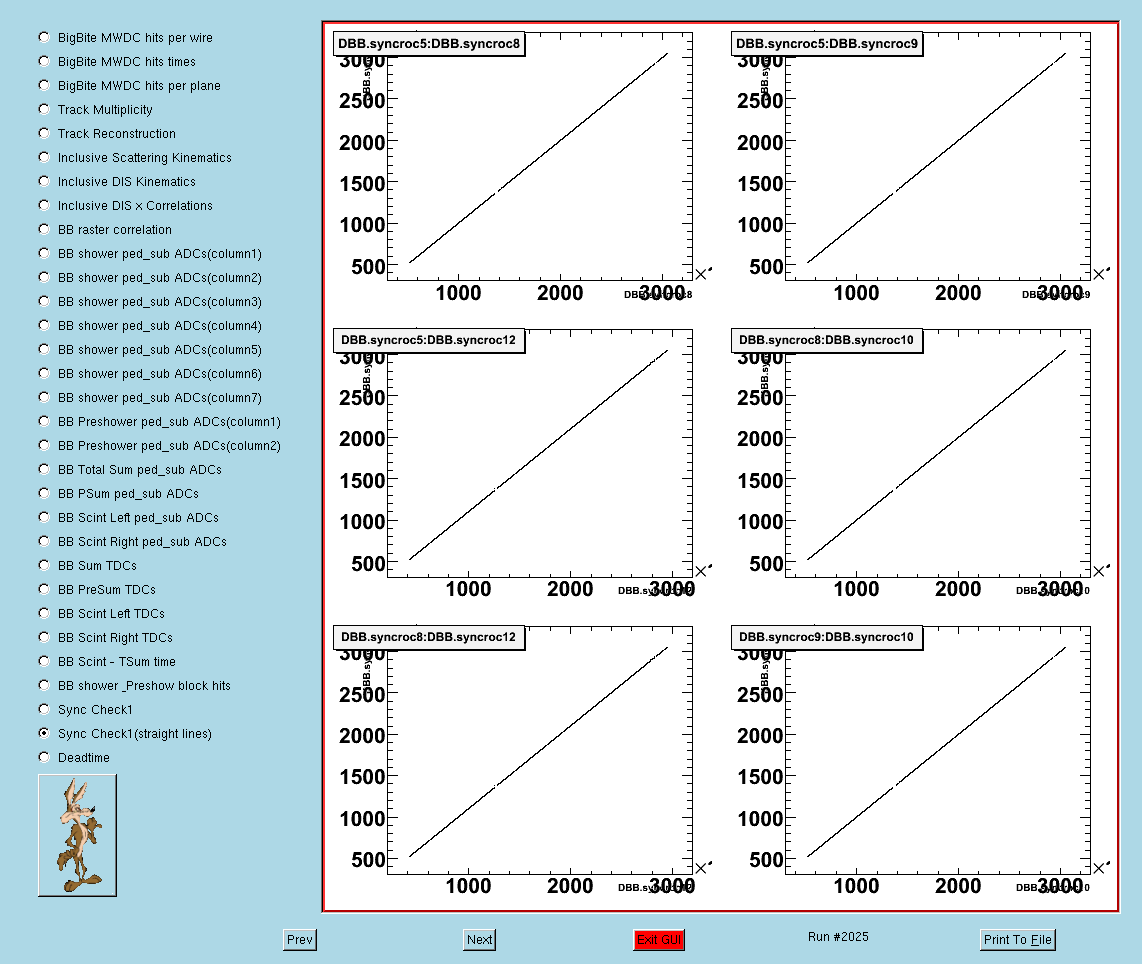Pick BB Scint Right ped_sub ADCs
This screenshot has width=1142, height=964.
click(x=44, y=542)
